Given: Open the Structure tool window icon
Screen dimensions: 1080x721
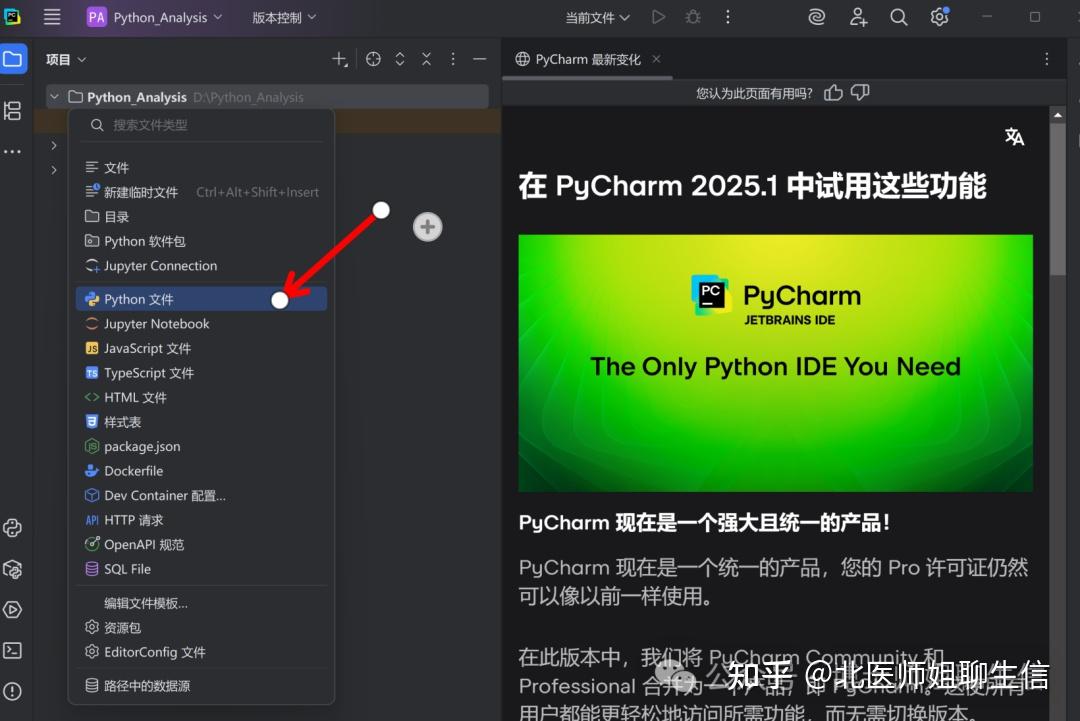Looking at the screenshot, I should [12, 111].
